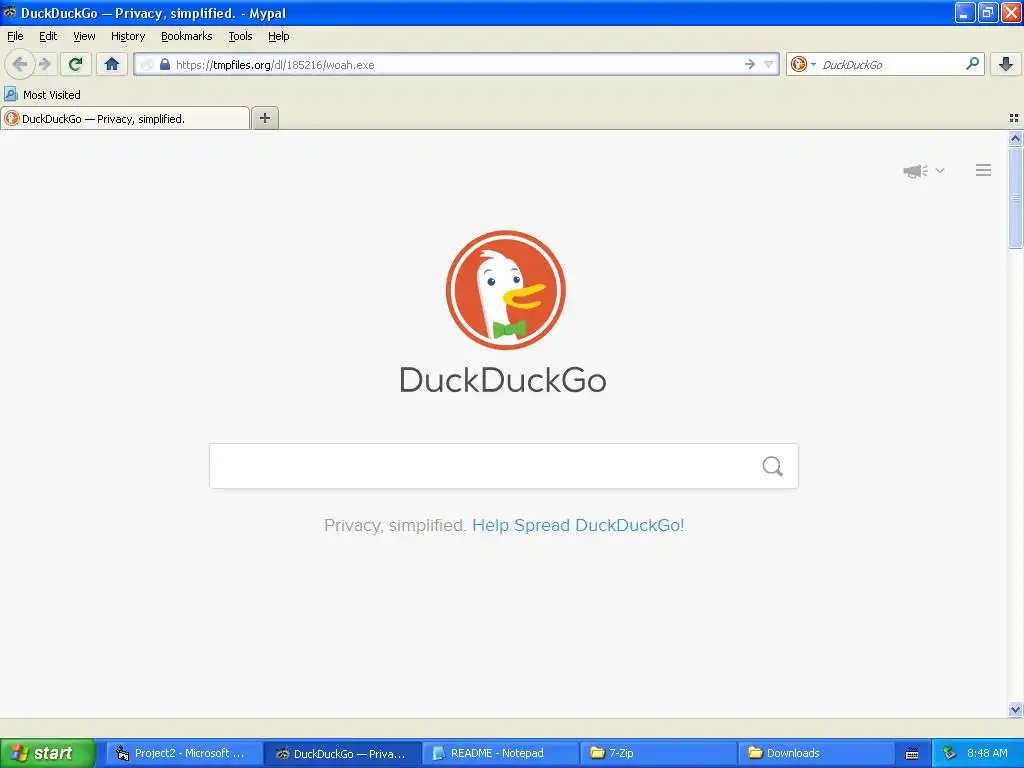Switch to the Downloads taskbar folder

tap(816, 753)
